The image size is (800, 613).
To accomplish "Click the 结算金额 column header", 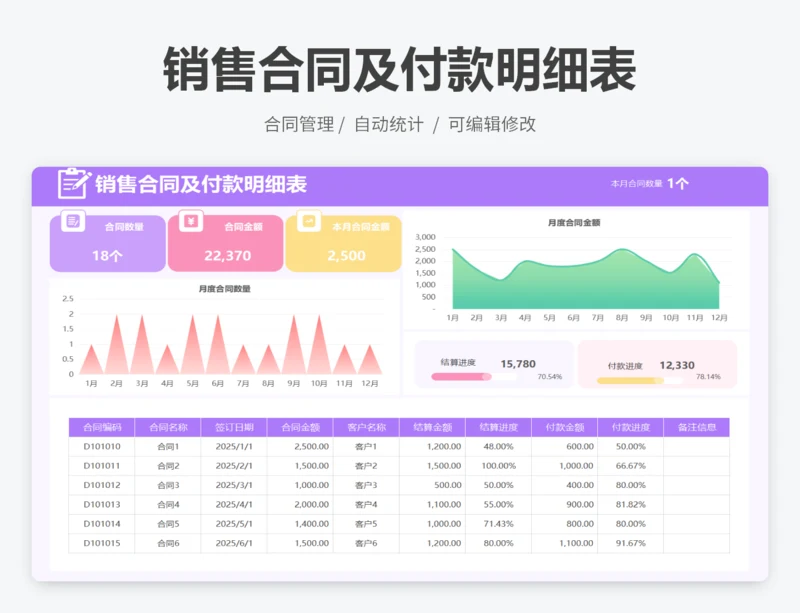I will coord(433,427).
